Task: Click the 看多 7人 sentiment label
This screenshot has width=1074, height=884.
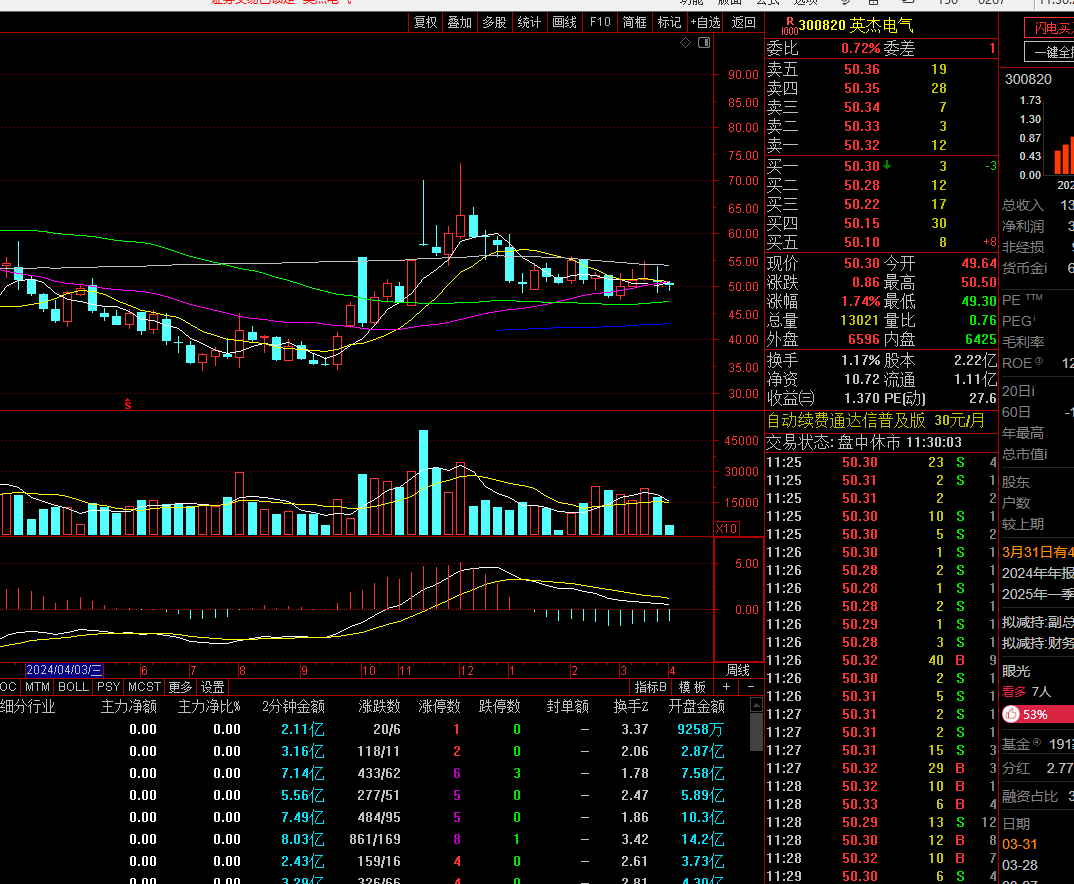Action: 1026,692
